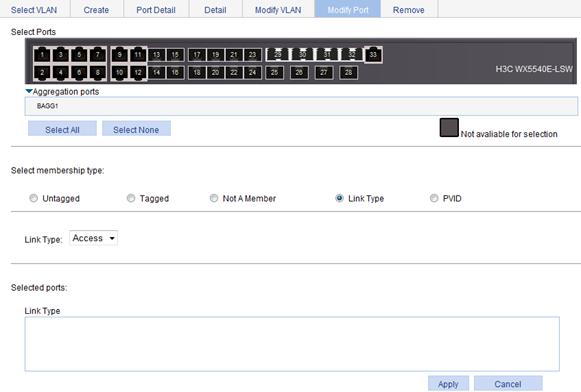Select port 1 on the switch panel
581x392 pixels.
(x=42, y=55)
